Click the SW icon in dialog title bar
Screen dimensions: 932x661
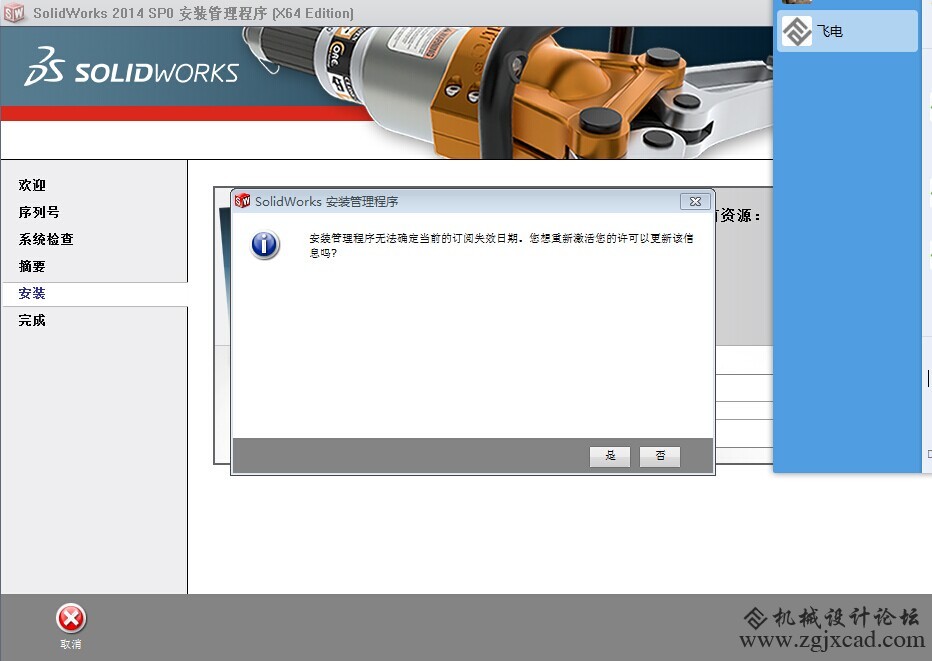(x=243, y=201)
